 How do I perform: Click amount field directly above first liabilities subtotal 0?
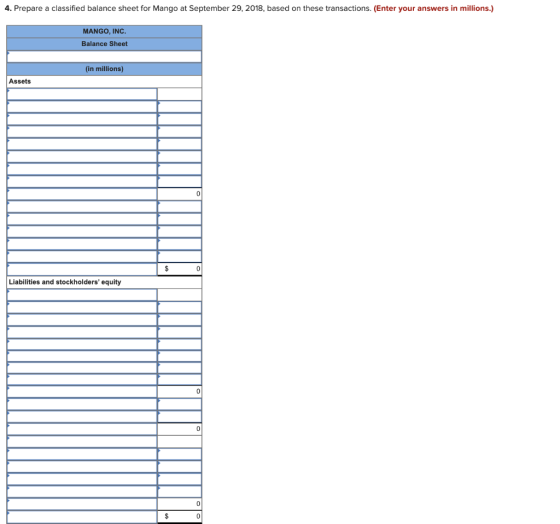179,379
